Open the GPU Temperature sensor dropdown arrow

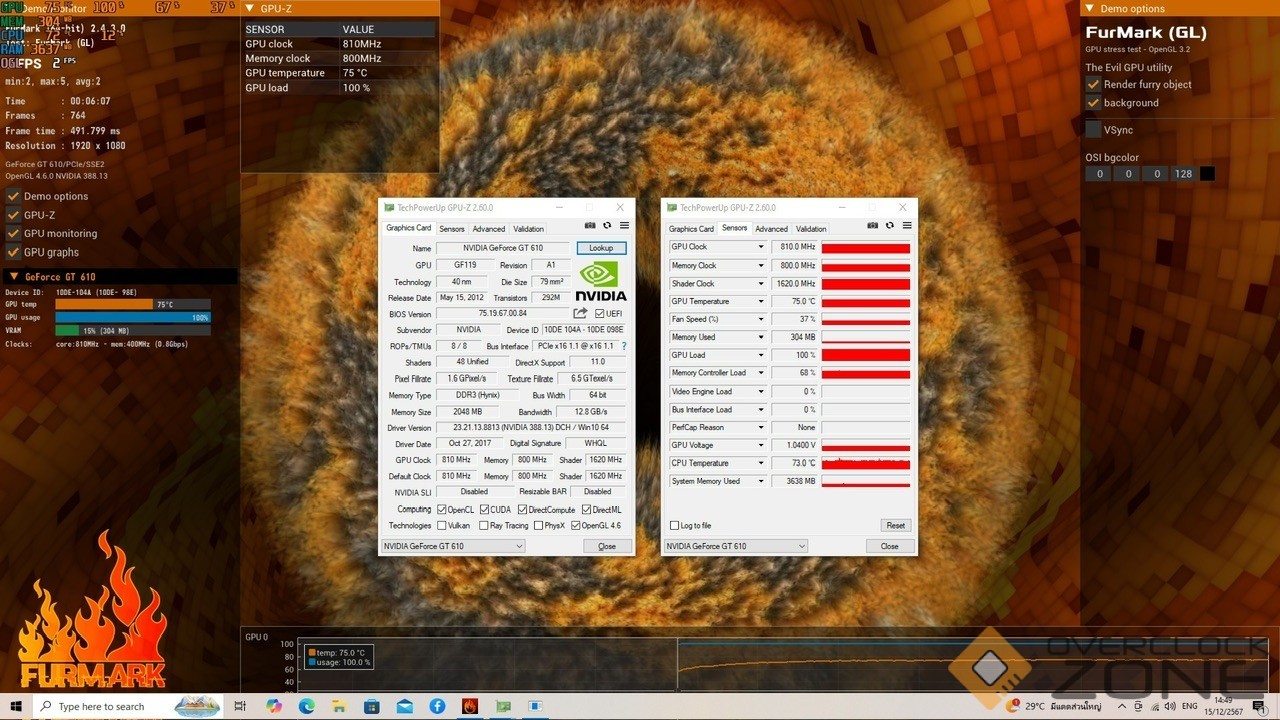[x=760, y=302]
